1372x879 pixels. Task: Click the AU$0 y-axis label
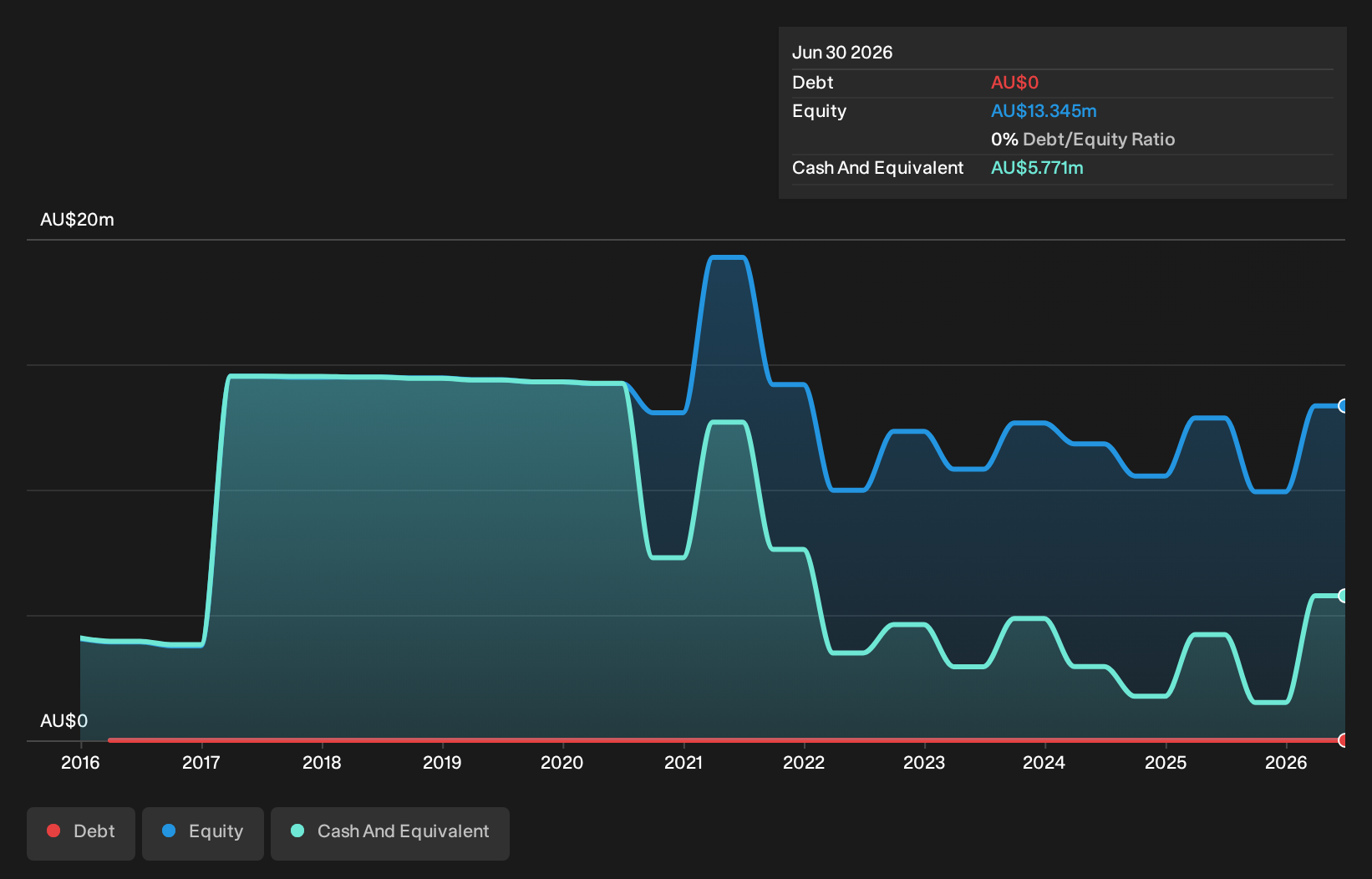(x=64, y=721)
